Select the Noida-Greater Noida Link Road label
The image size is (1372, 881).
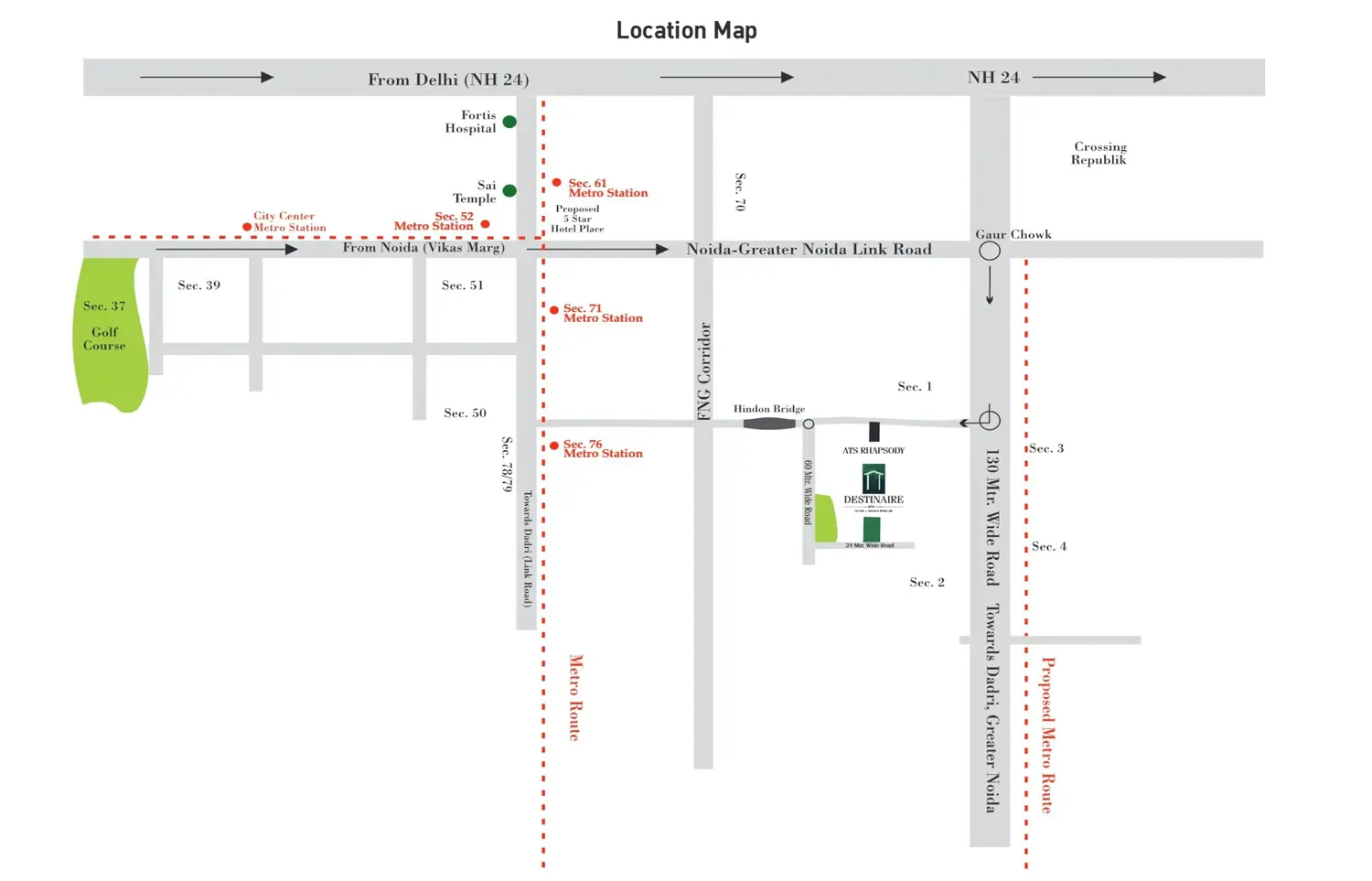click(x=809, y=249)
